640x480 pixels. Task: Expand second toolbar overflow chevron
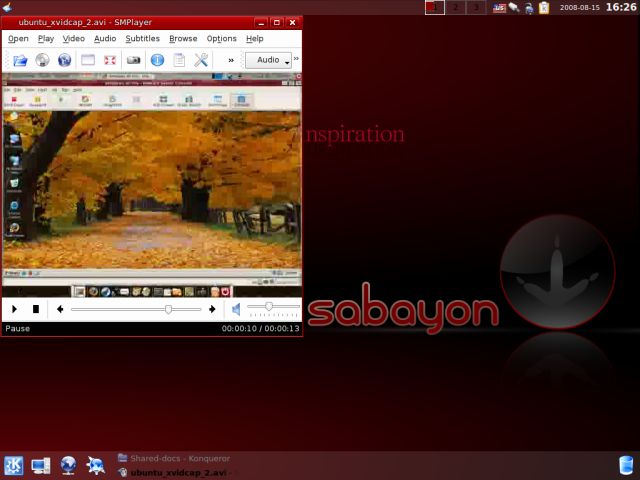pyautogui.click(x=296, y=59)
